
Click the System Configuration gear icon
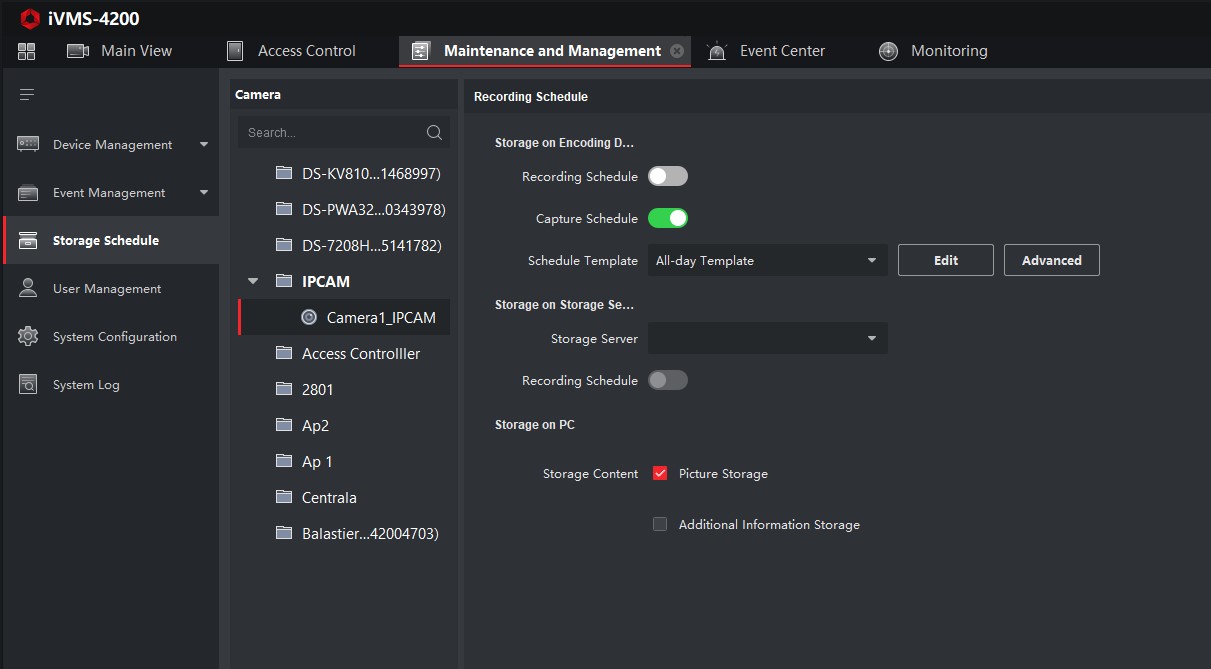pyautogui.click(x=28, y=337)
